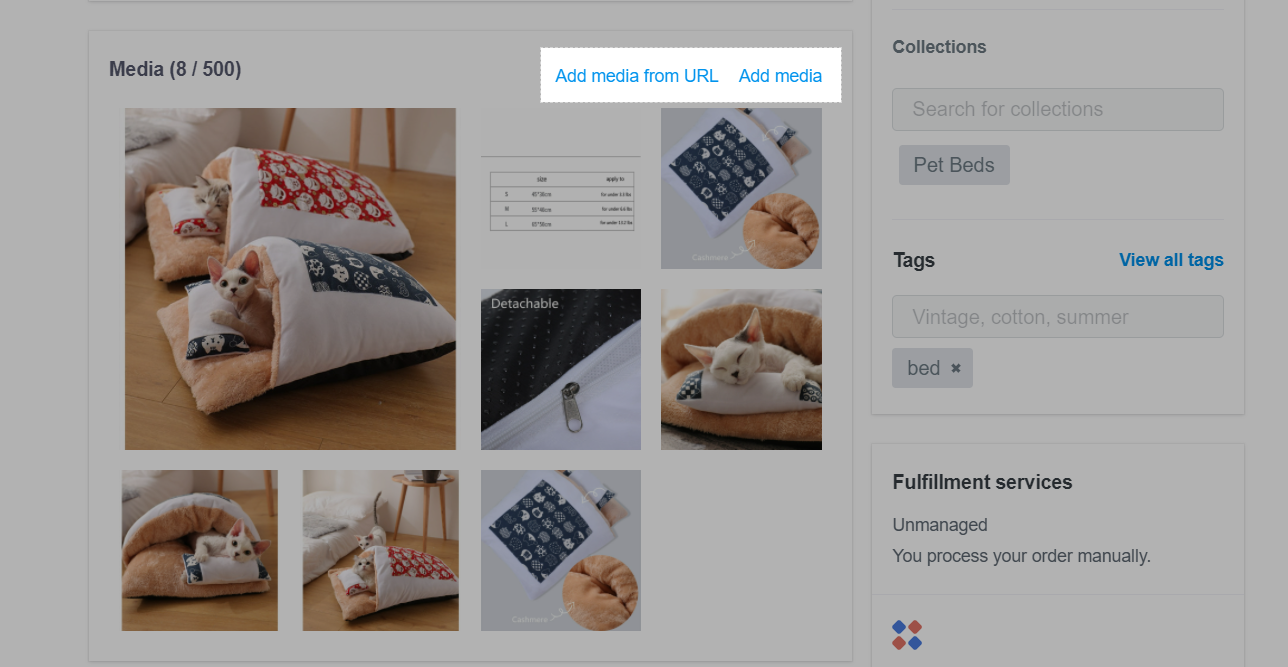The height and width of the screenshot is (667, 1288).
Task: Open the thumbnail with the round side table
Action: coord(381,550)
